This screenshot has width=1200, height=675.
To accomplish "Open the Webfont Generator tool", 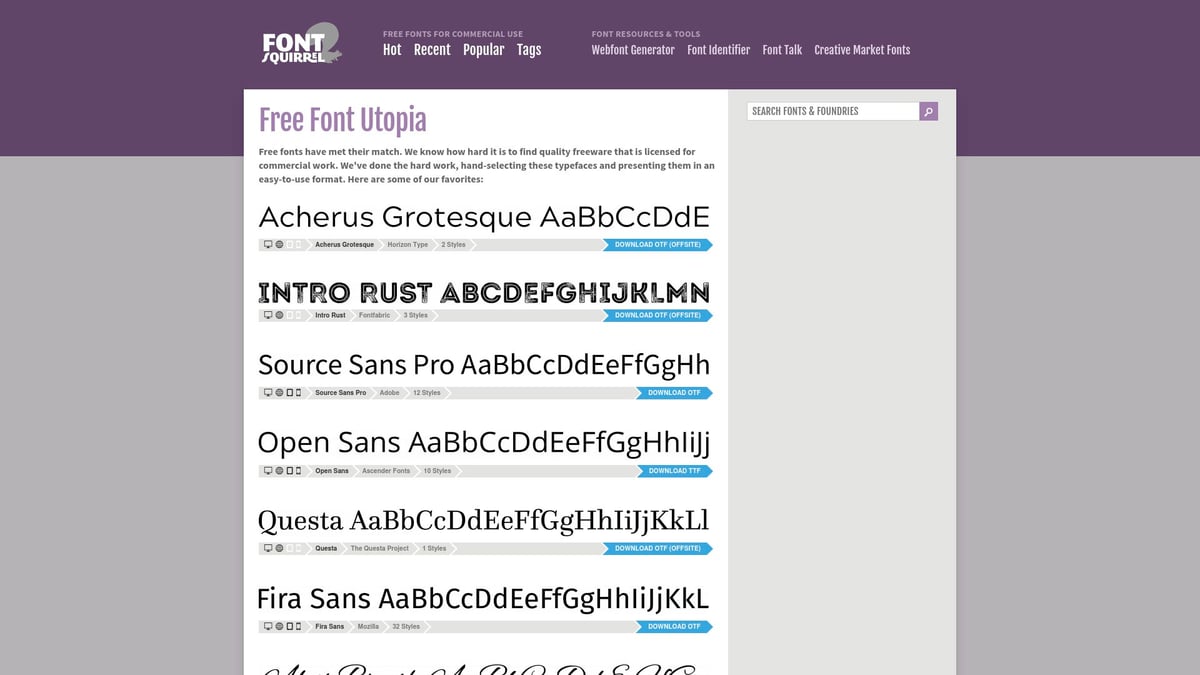I will pos(632,50).
